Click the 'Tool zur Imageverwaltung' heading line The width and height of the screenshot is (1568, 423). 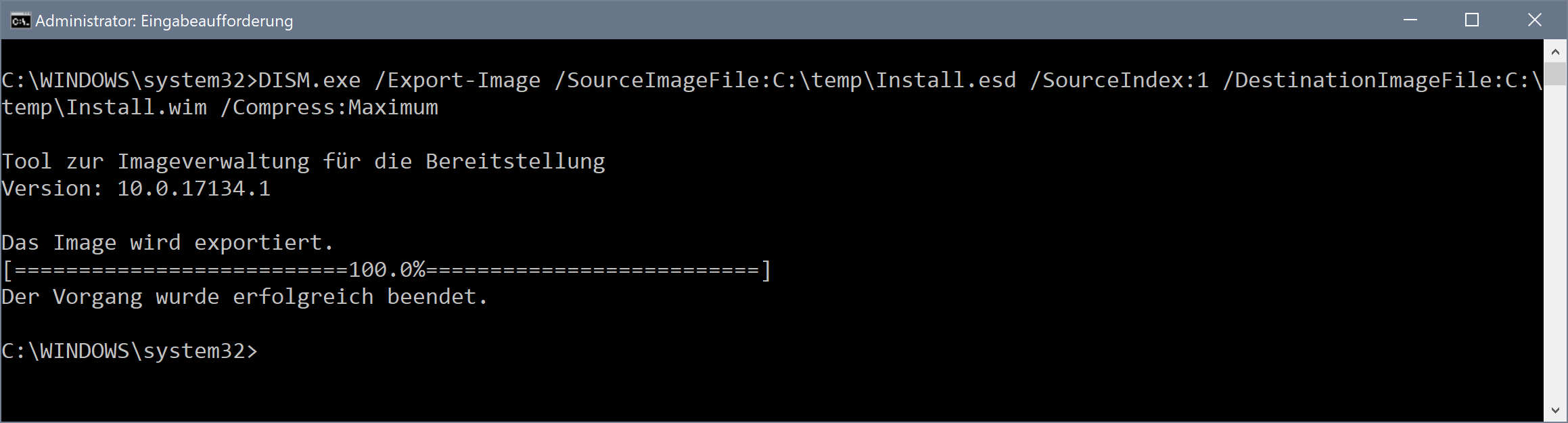[303, 162]
